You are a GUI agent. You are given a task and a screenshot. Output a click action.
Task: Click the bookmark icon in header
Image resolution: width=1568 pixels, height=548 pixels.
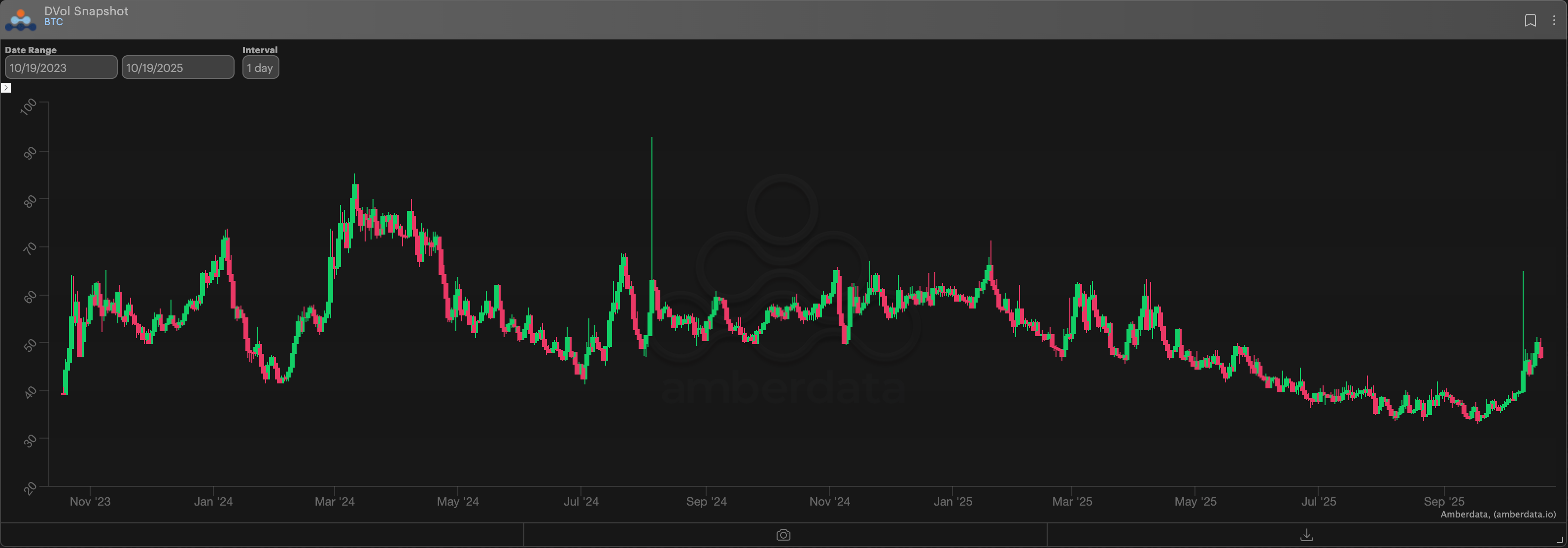(x=1530, y=21)
